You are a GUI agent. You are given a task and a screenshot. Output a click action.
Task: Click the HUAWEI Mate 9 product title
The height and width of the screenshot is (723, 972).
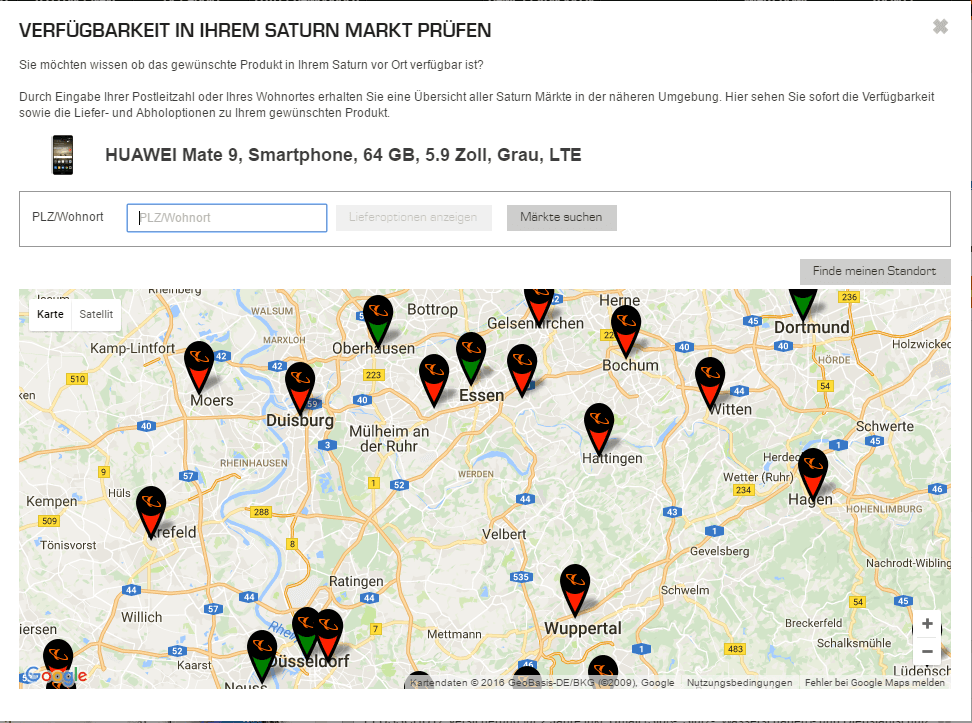click(x=343, y=155)
